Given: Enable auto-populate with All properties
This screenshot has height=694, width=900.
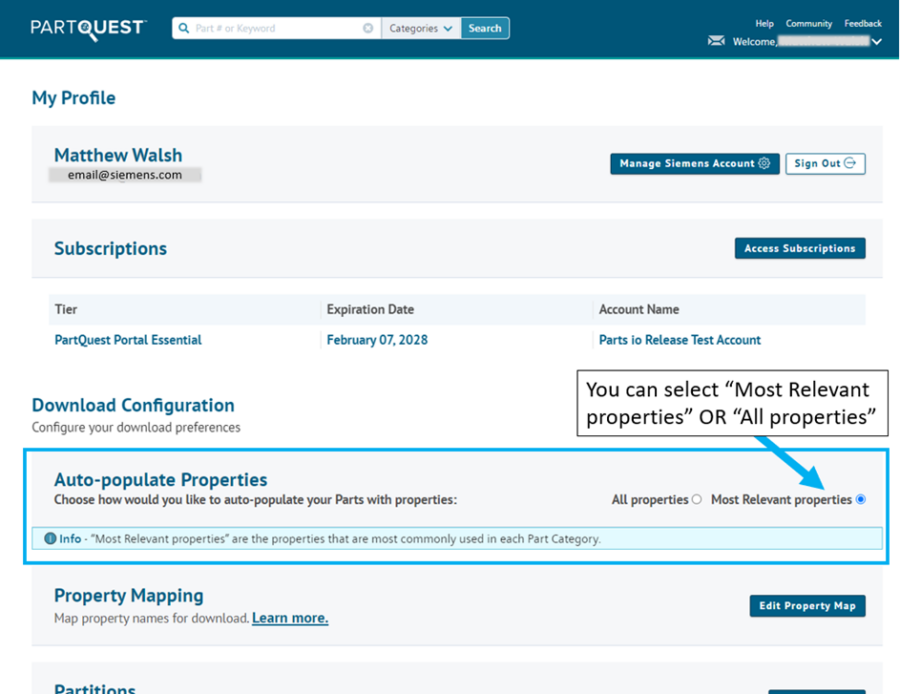Looking at the screenshot, I should pos(697,500).
